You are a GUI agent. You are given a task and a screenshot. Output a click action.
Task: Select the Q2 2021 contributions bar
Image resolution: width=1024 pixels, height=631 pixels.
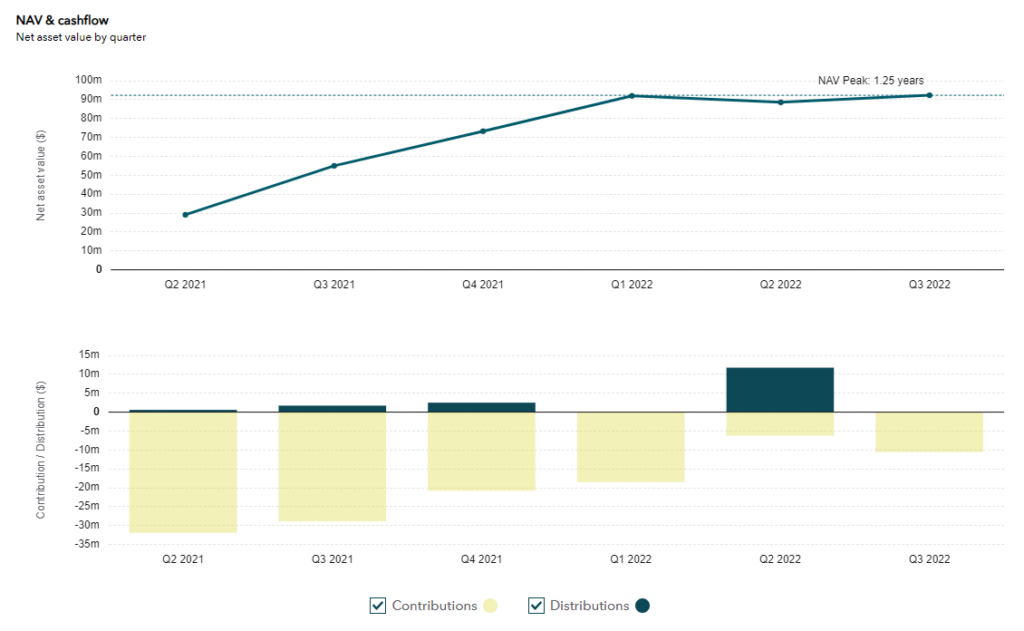[x=185, y=470]
